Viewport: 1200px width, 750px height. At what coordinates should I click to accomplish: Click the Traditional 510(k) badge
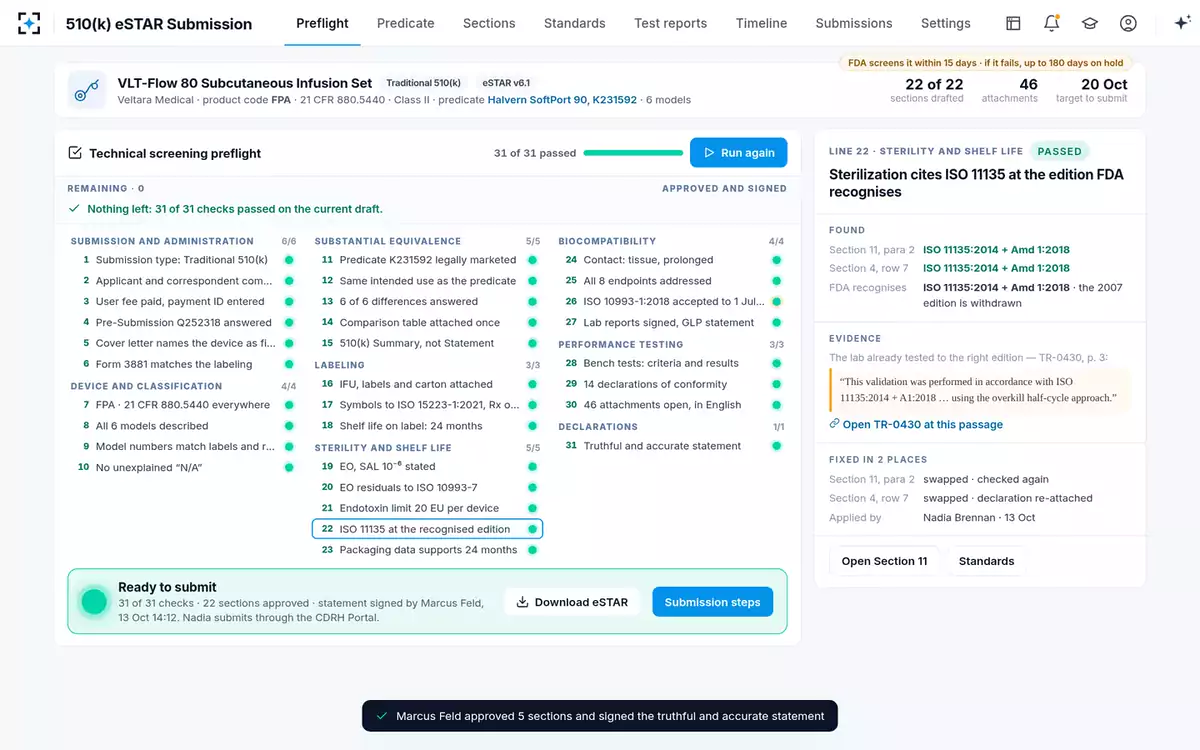pos(424,83)
